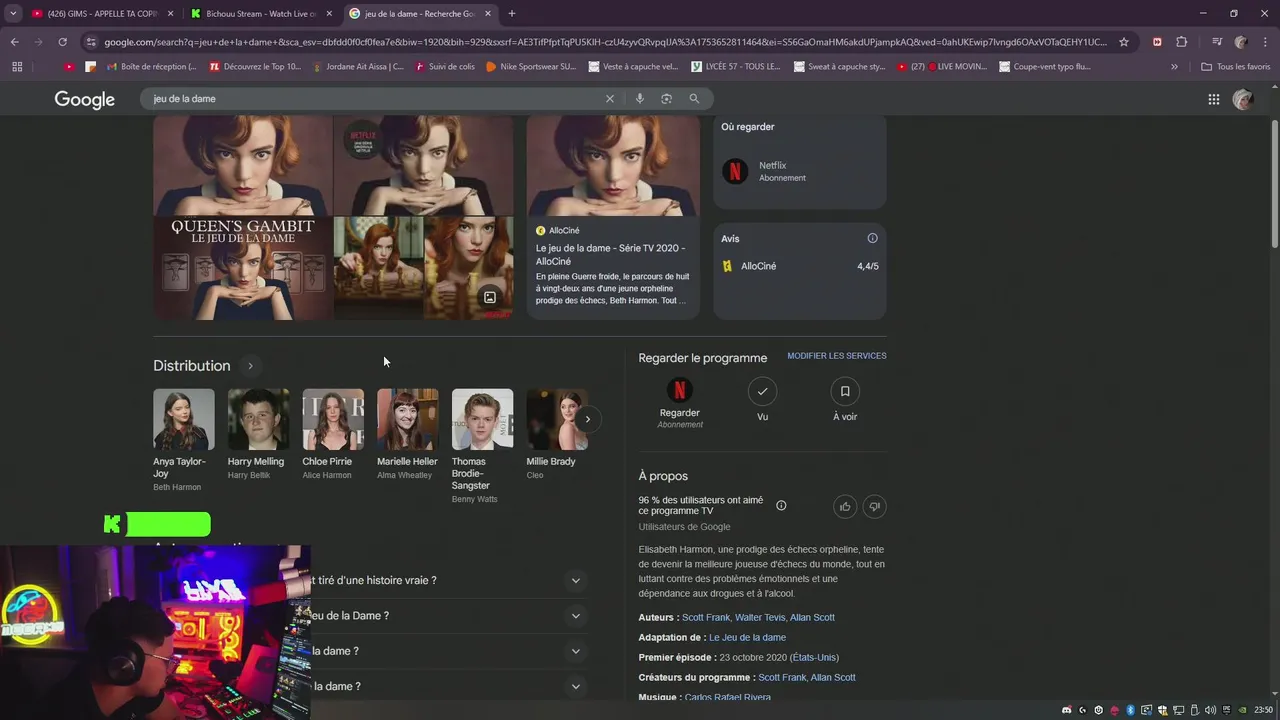Click in the Google search field

click(x=375, y=99)
